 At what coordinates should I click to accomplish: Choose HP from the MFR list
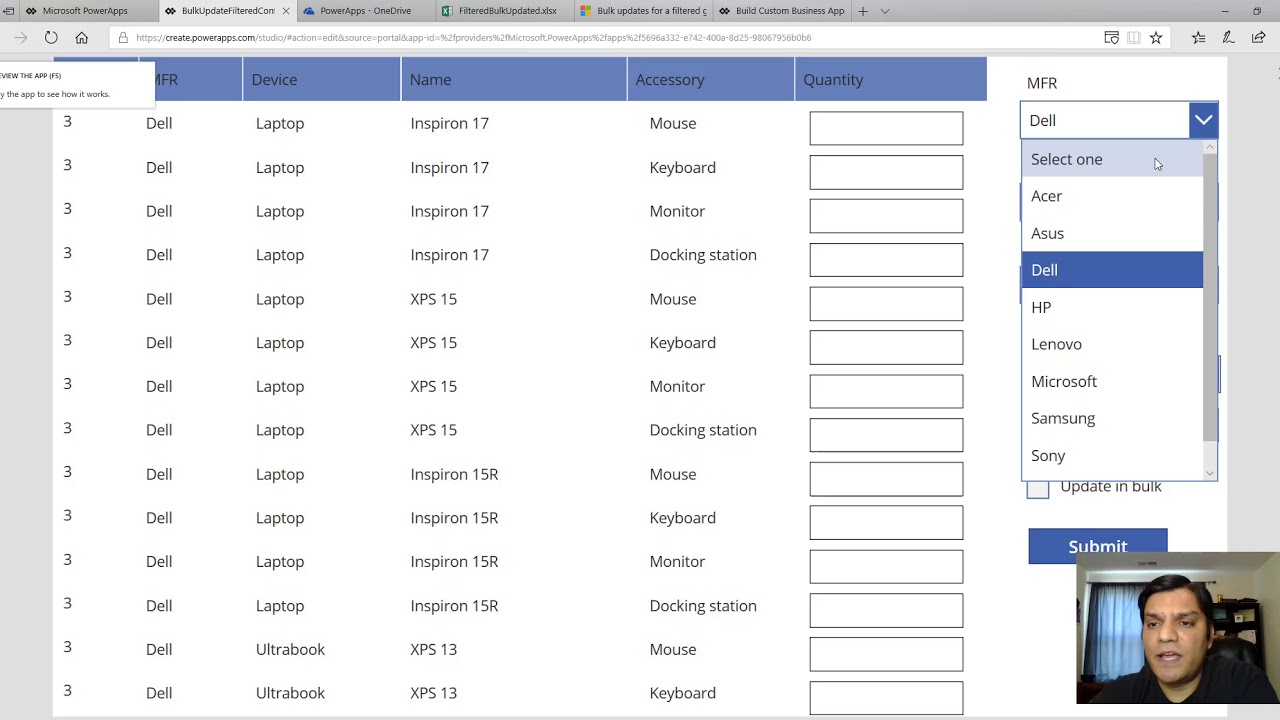[x=1112, y=307]
